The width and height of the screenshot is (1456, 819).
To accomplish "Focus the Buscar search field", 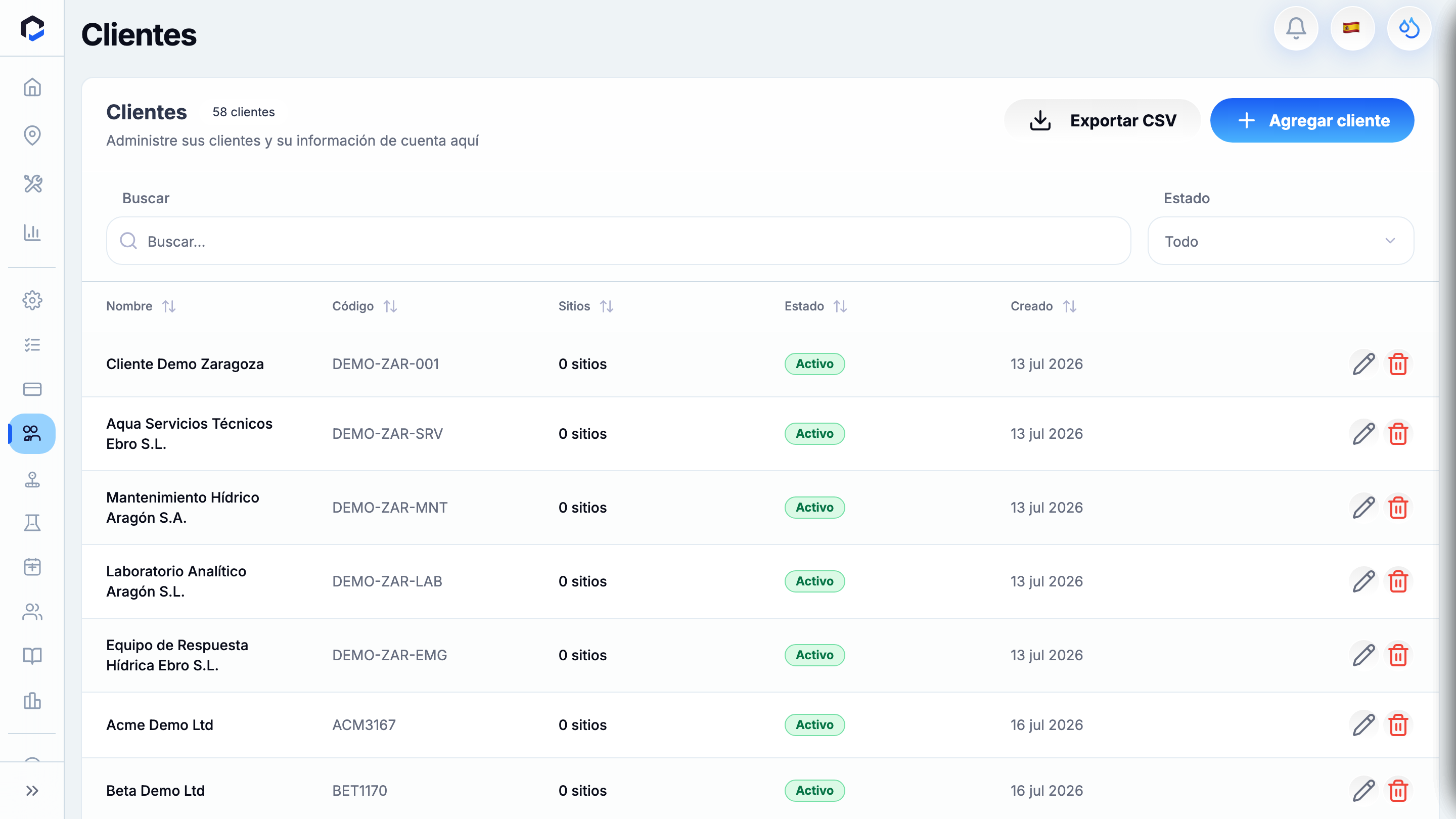I will click(x=618, y=241).
